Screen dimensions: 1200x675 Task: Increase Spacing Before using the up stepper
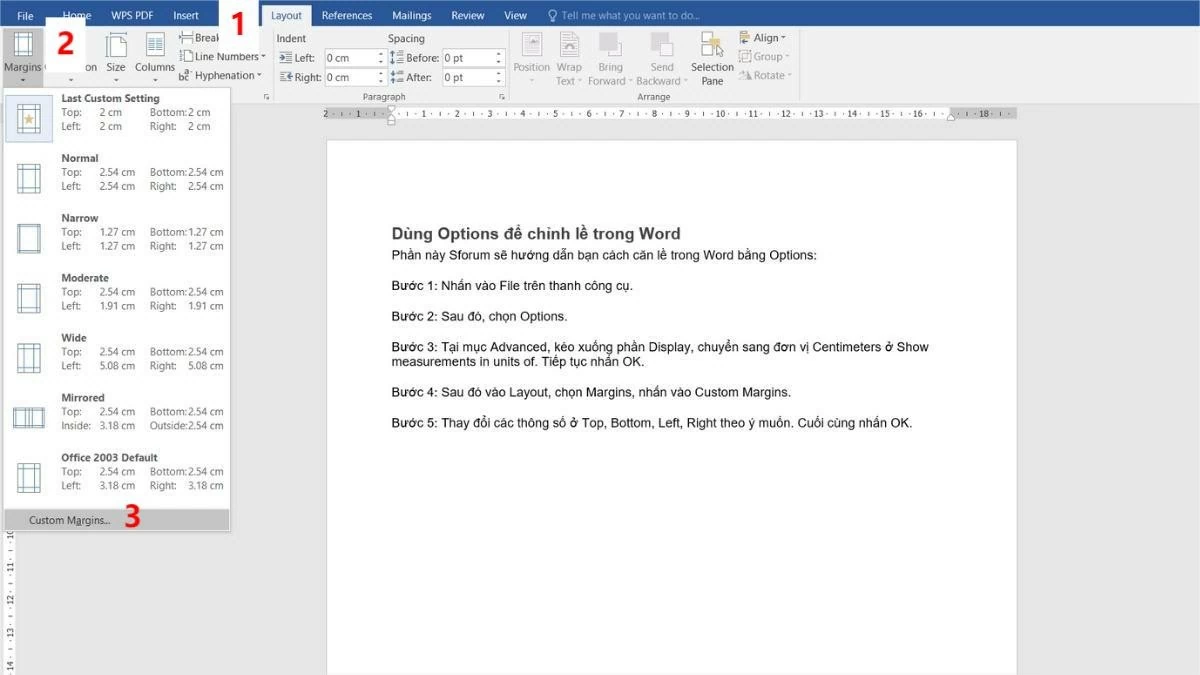497,52
